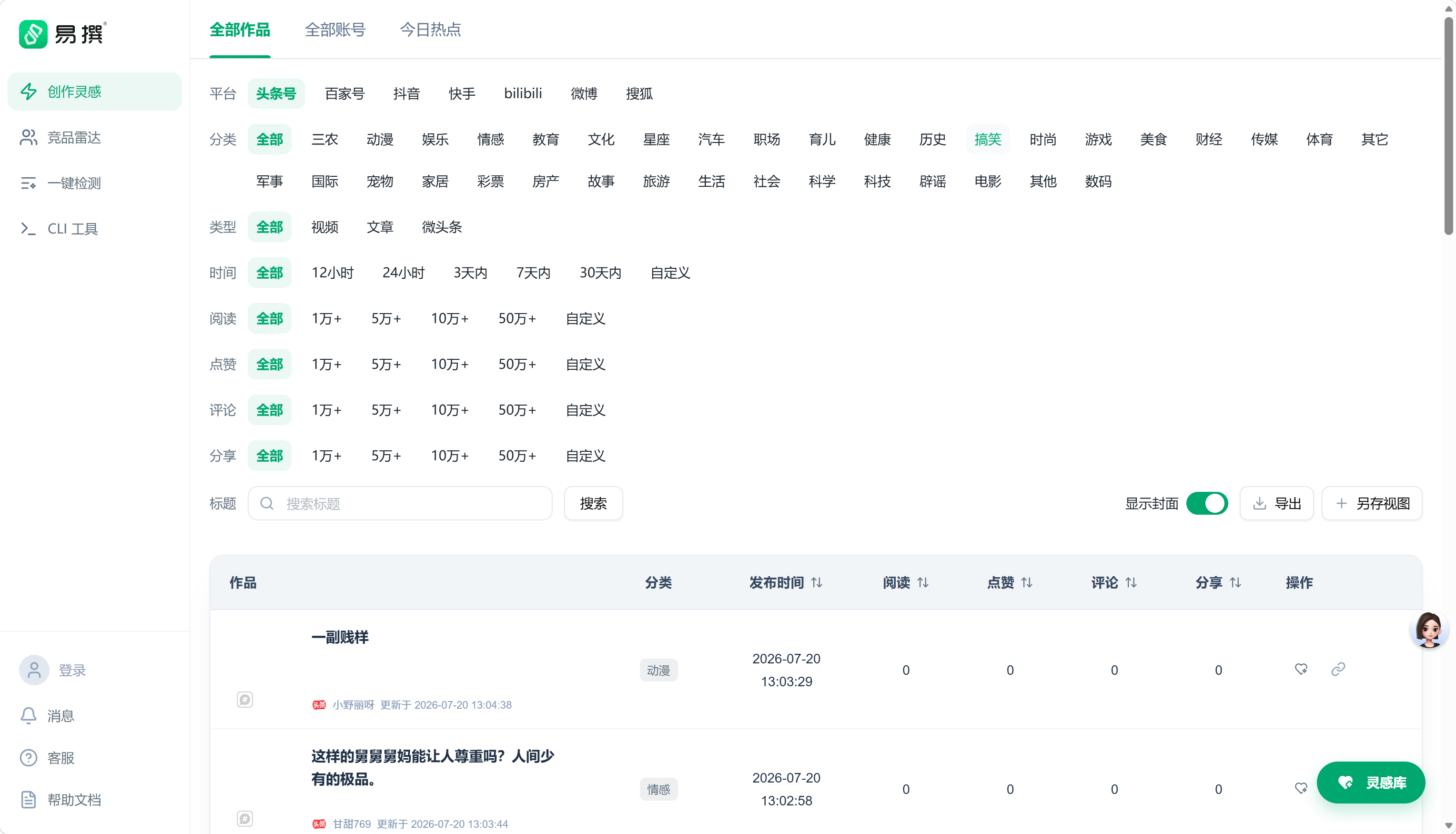Sort table by 阅读 arrows
The image size is (1456, 834).
coord(923,582)
